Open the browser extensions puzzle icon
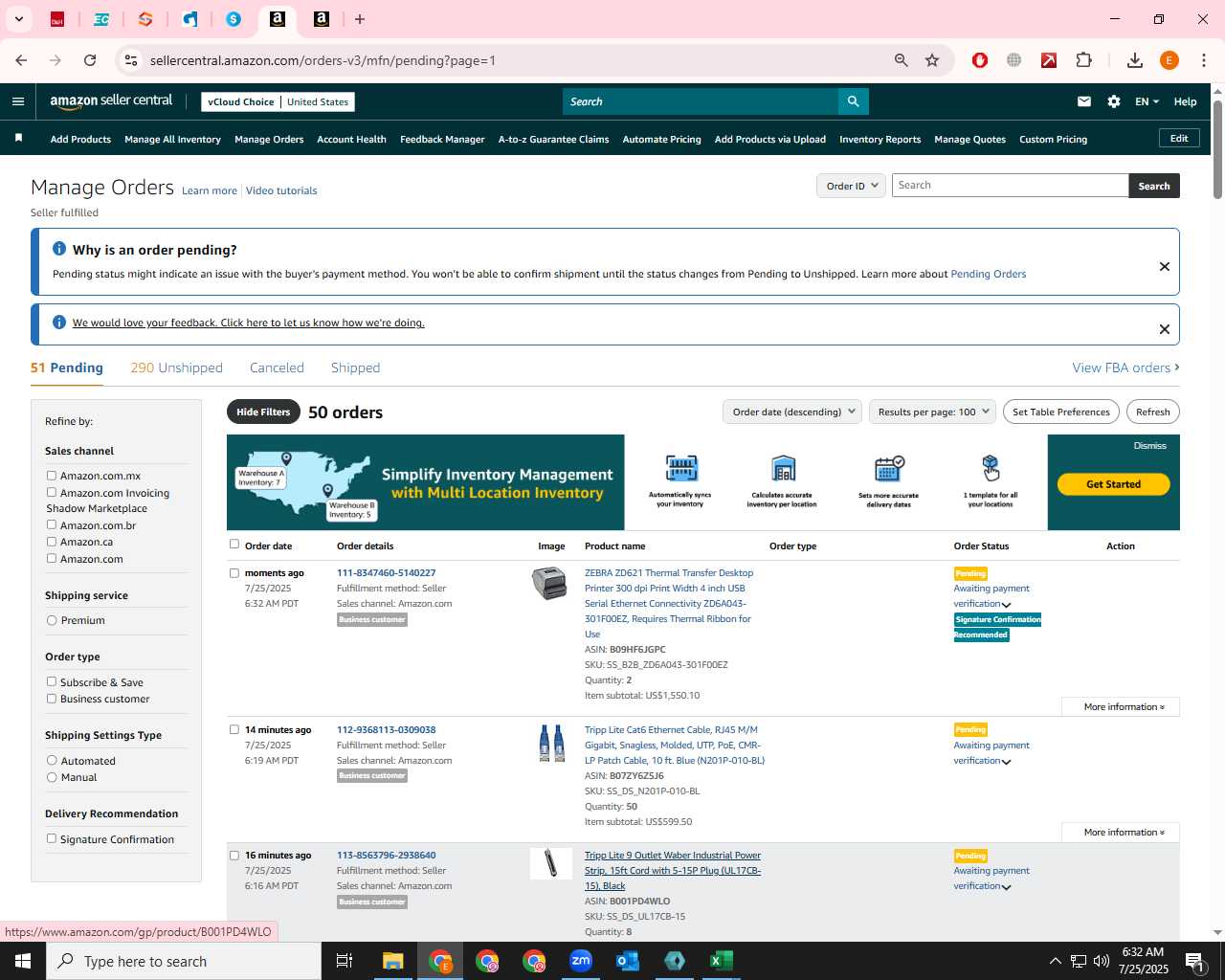 1083,60
